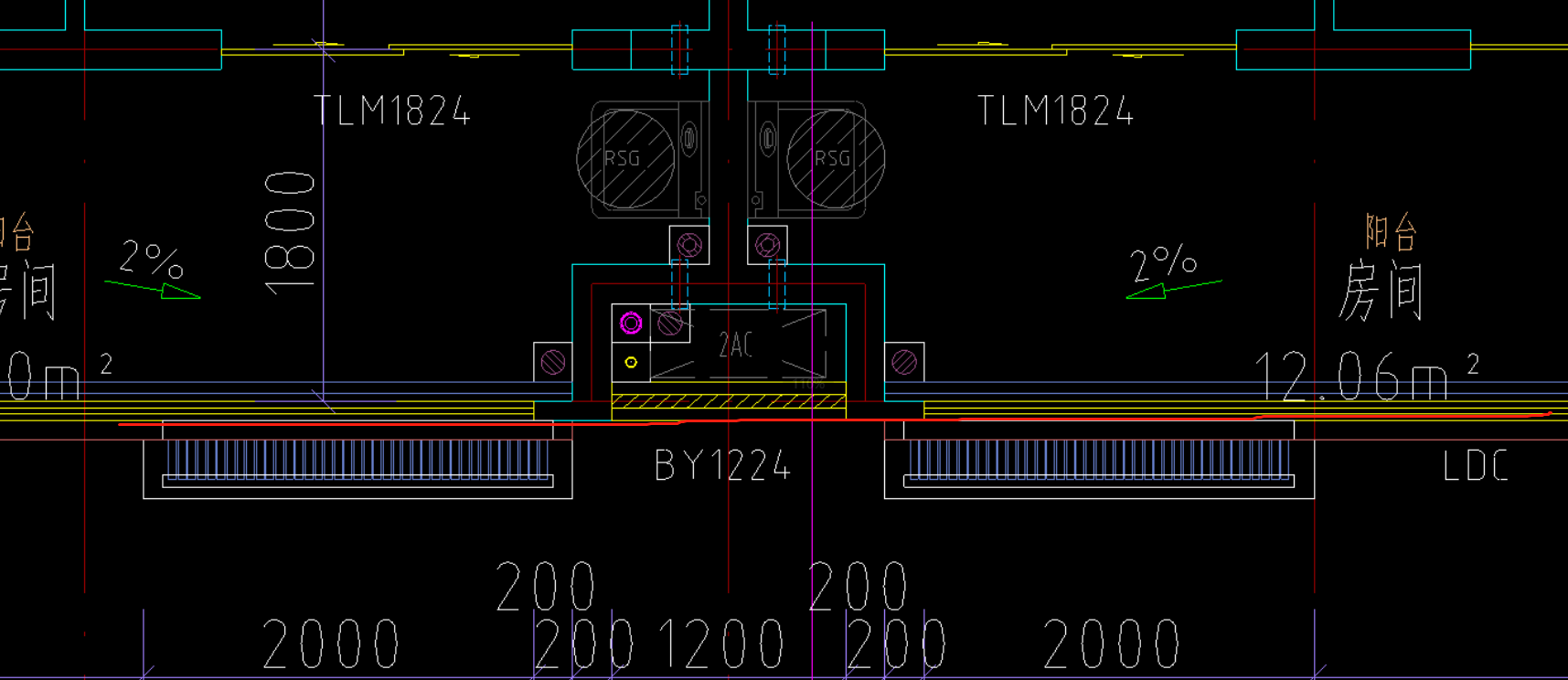Select hatched circle beside magenta ring
1568x680 pixels.
click(x=670, y=324)
